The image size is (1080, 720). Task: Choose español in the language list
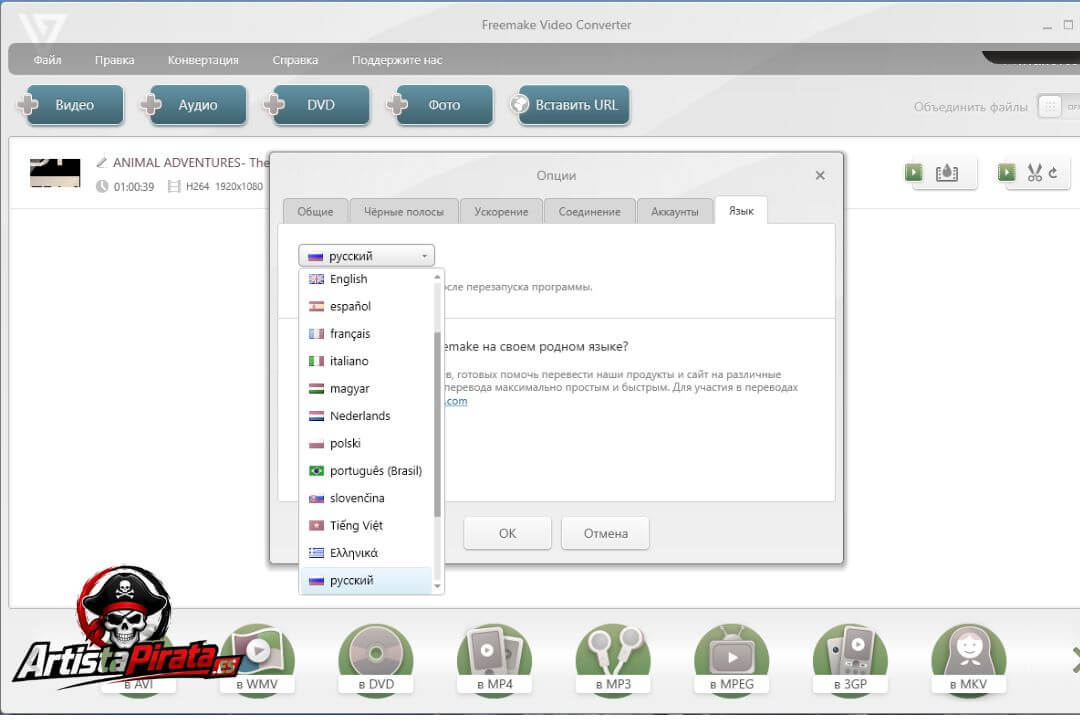pos(367,306)
